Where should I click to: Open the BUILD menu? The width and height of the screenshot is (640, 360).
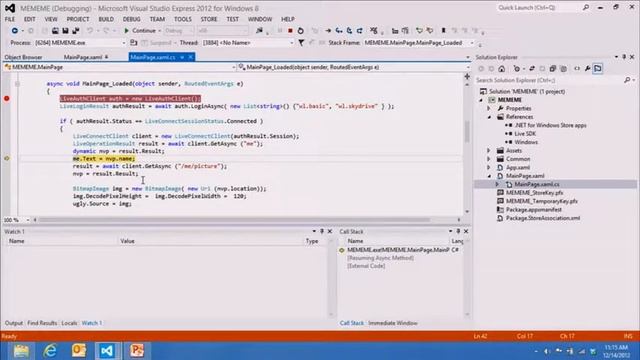[106, 19]
